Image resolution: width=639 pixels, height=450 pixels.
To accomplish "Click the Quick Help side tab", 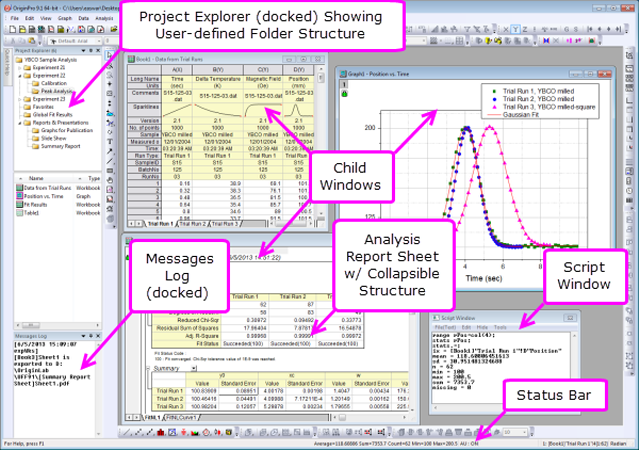I will pos(7,65).
